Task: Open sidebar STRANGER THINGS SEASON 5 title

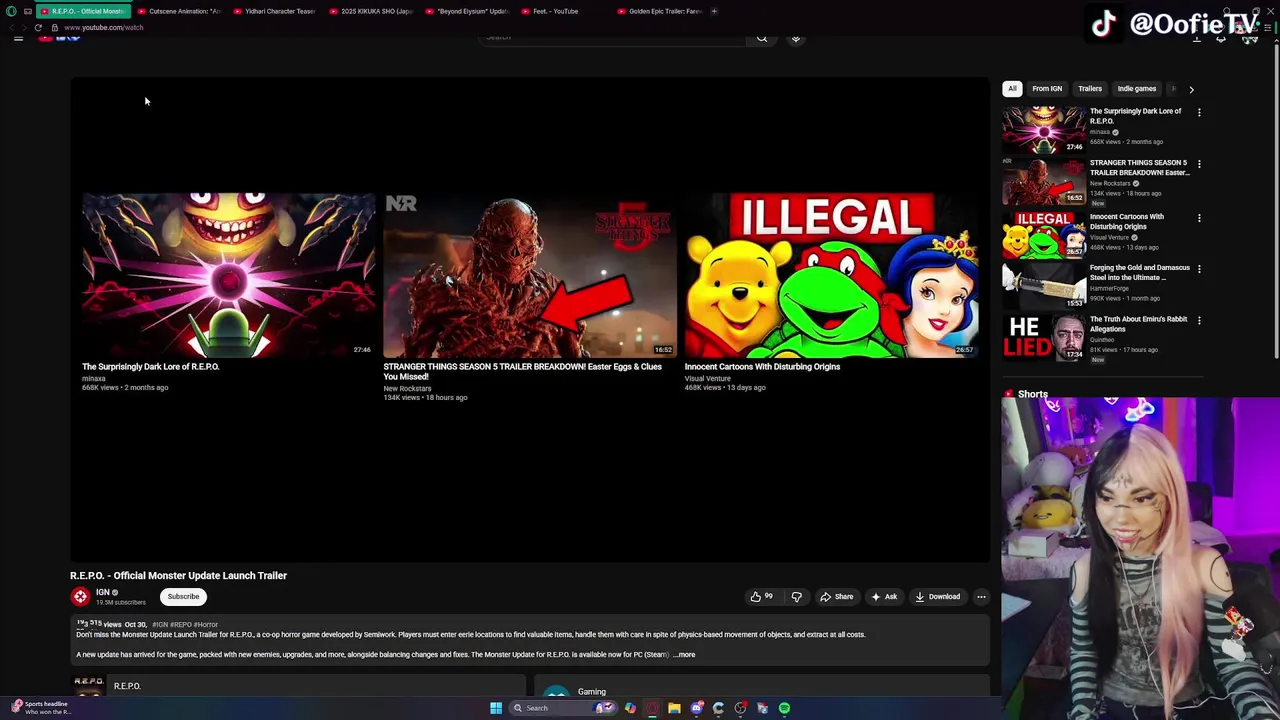Action: pos(1139,168)
